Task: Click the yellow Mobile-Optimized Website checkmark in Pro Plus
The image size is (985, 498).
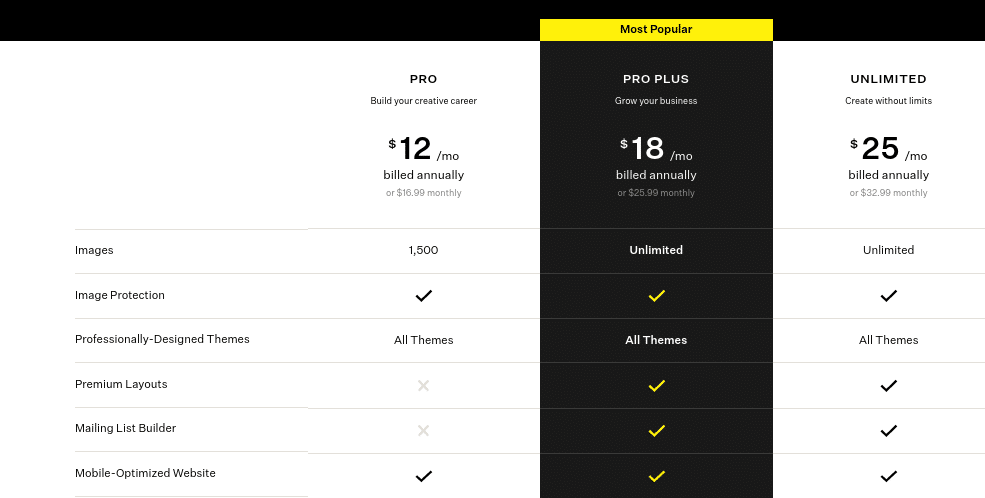Action: point(656,476)
